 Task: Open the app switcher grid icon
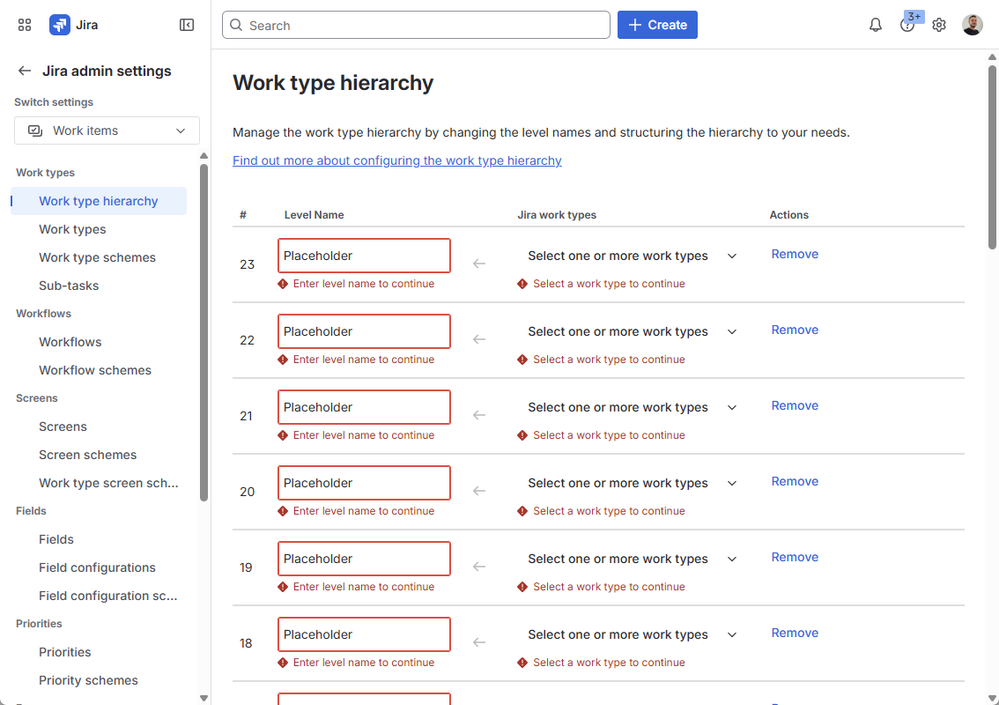(24, 25)
